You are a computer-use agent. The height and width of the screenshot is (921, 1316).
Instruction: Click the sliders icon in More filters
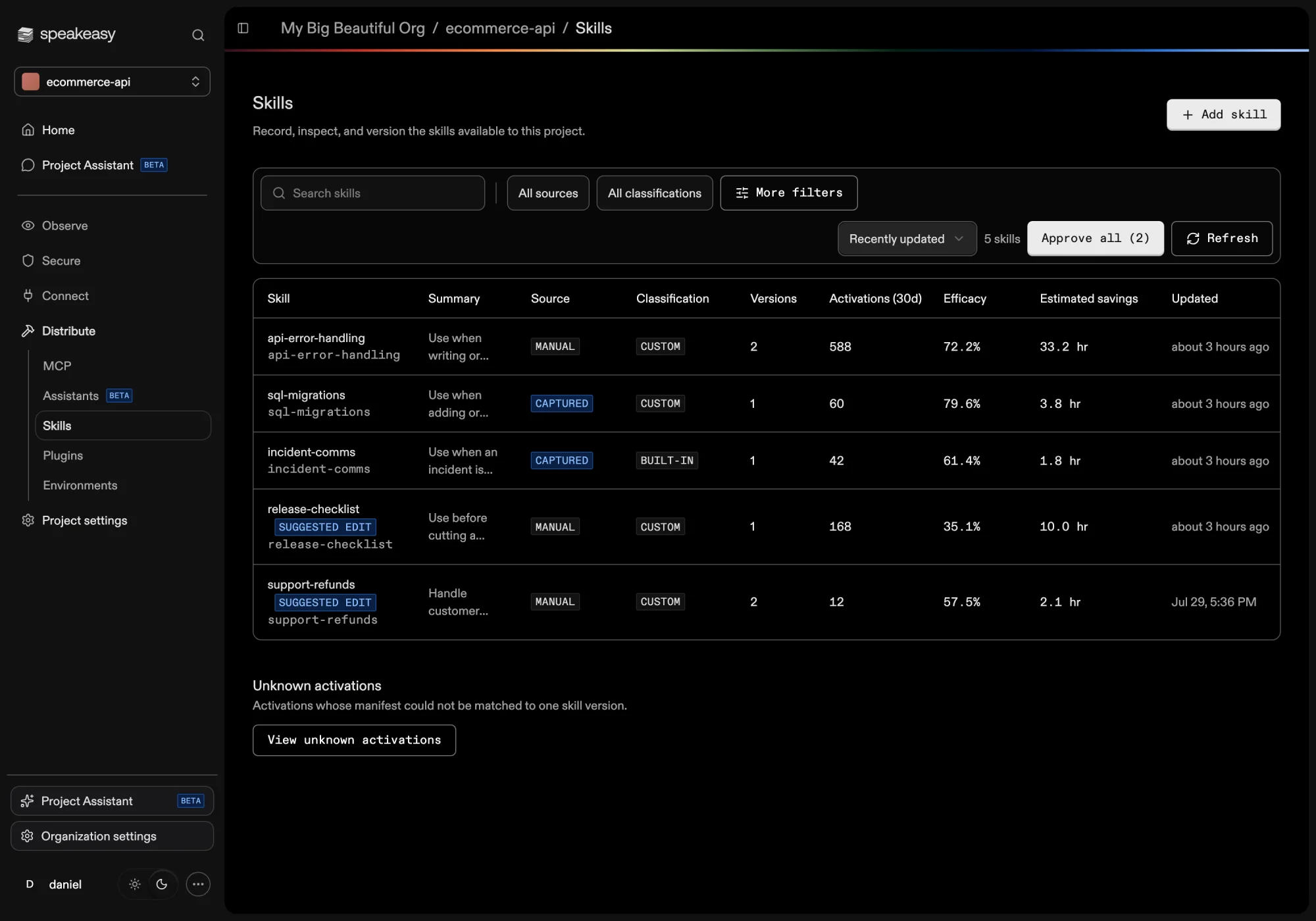[x=742, y=193]
